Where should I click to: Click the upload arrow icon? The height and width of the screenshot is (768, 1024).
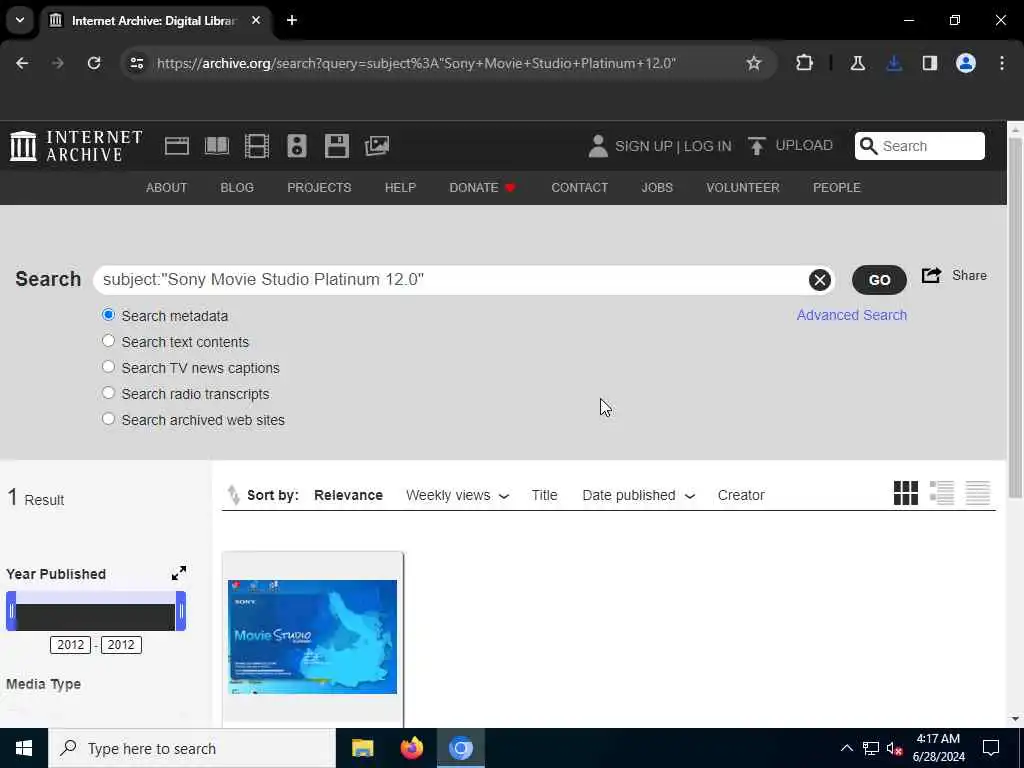click(x=756, y=146)
